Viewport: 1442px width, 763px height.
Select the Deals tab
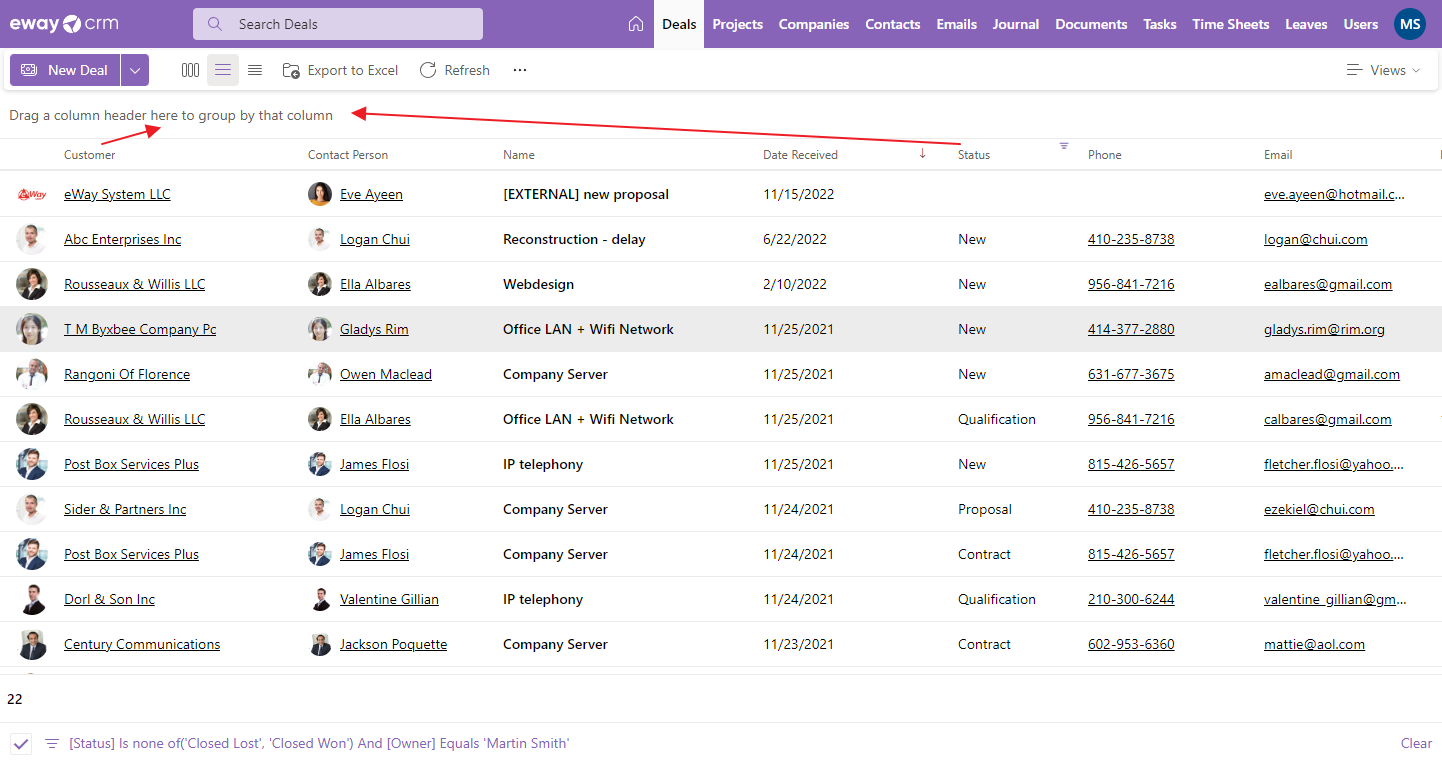(679, 24)
